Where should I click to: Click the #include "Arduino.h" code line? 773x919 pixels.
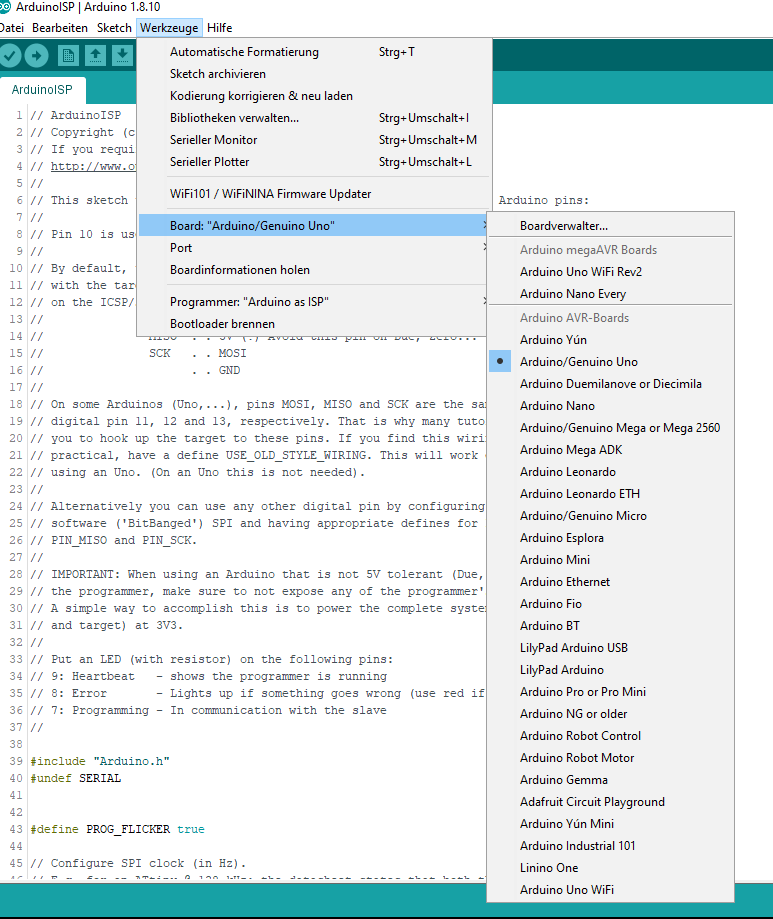[100, 761]
